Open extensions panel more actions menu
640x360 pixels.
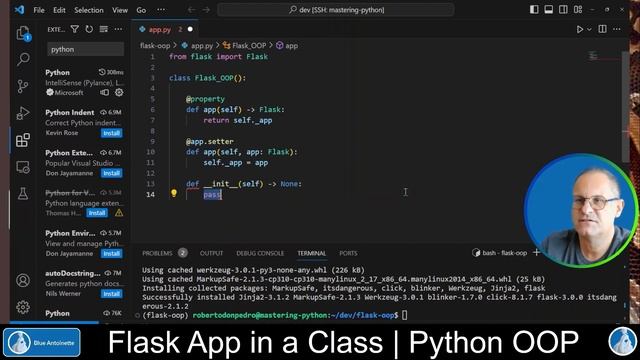pos(118,29)
